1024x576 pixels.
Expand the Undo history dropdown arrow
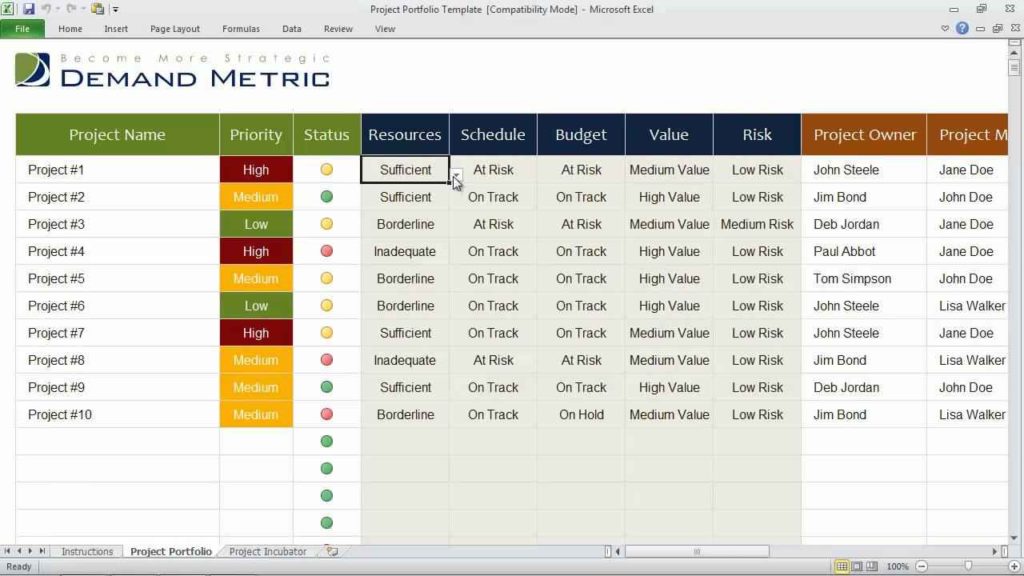tap(58, 9)
